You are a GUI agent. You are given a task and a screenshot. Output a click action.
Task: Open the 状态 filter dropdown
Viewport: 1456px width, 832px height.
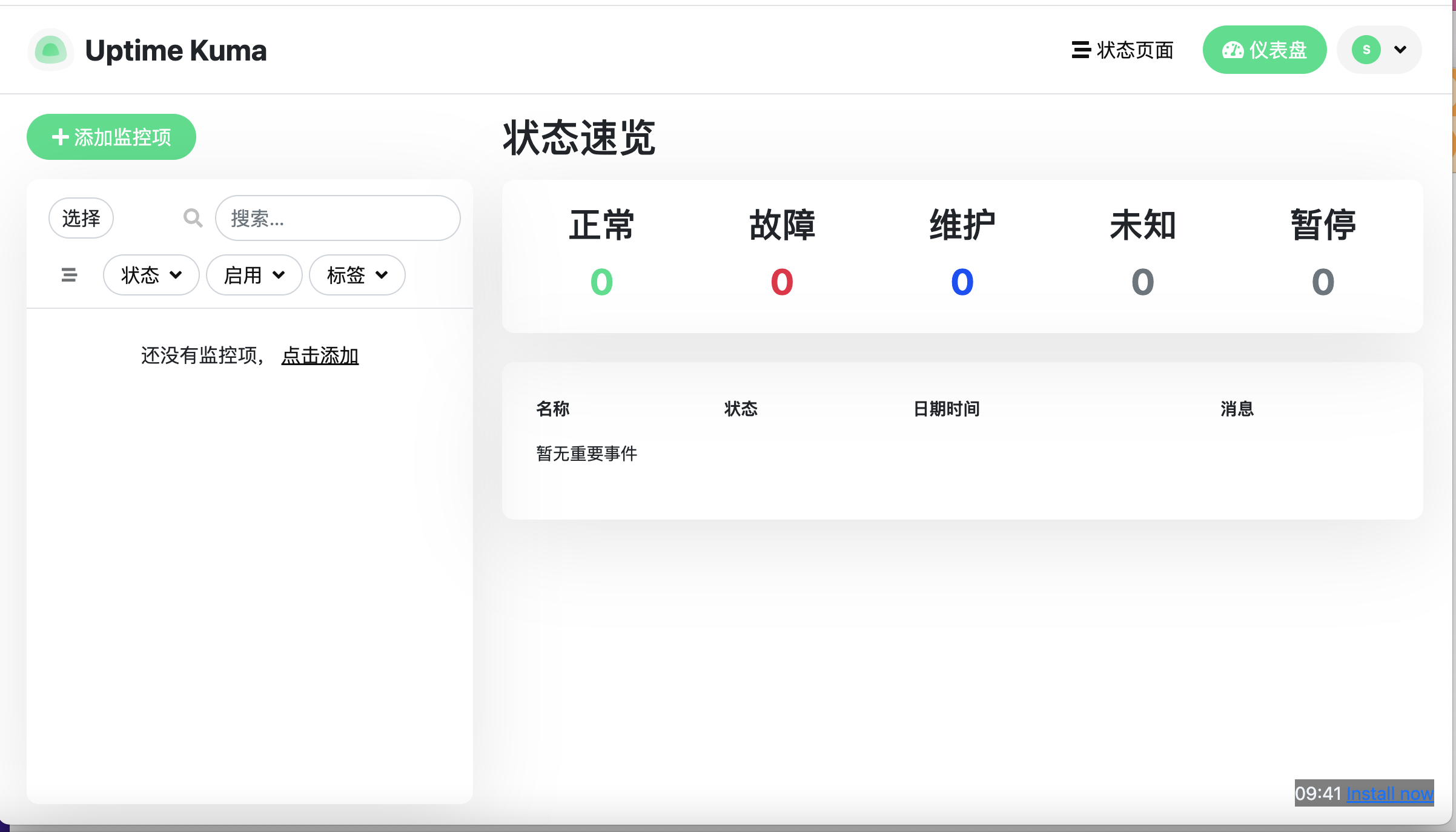click(151, 275)
